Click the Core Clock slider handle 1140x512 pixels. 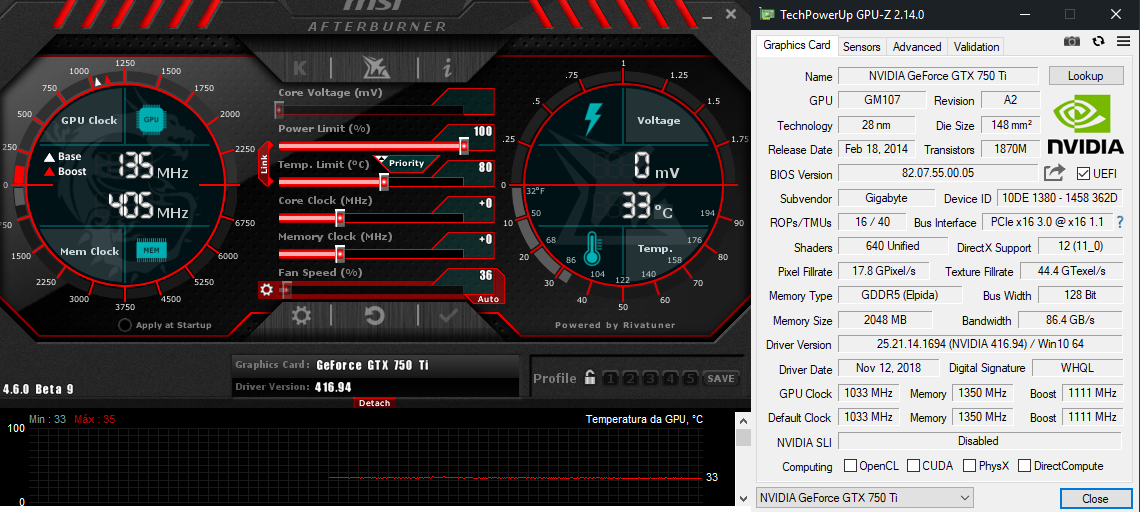(x=340, y=217)
